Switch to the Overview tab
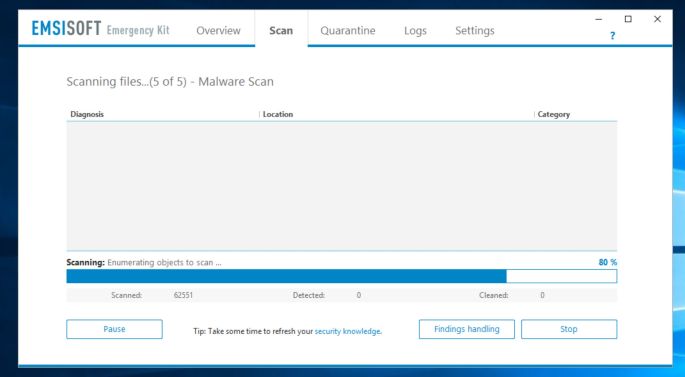 click(x=218, y=31)
